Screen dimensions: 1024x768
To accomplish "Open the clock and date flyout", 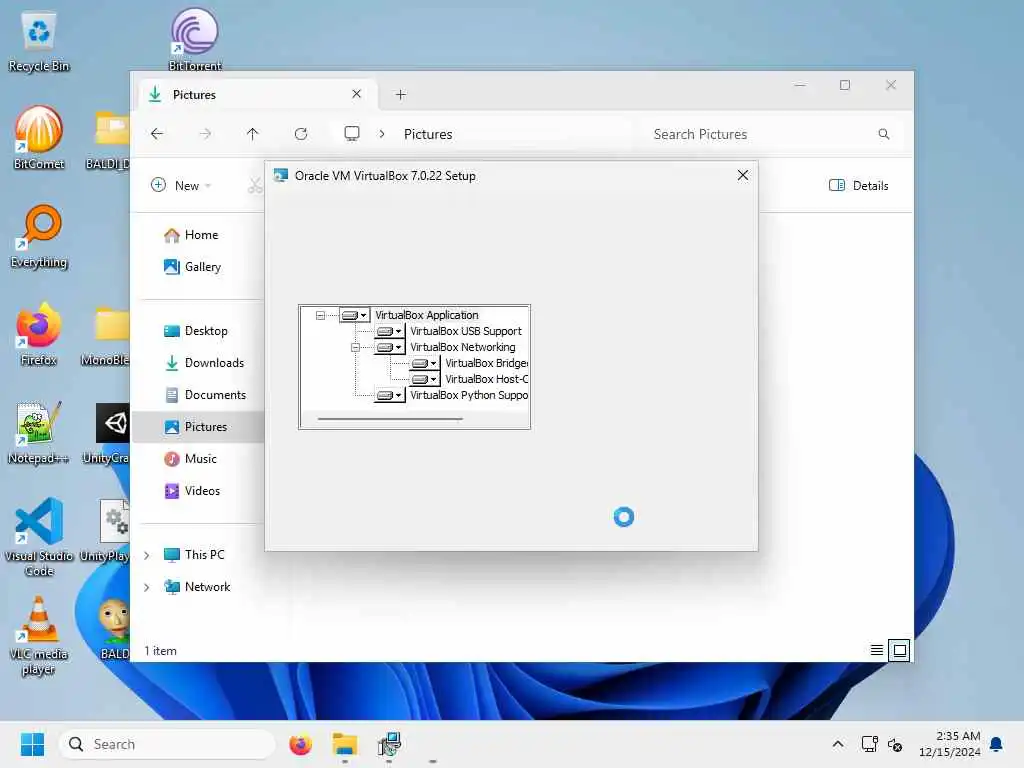I will click(950, 744).
